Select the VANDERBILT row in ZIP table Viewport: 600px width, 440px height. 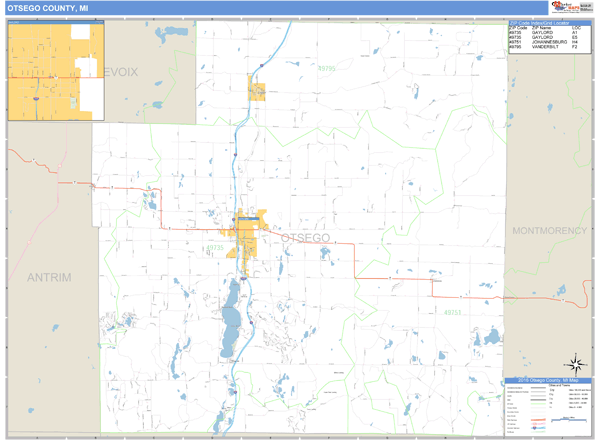tap(543, 48)
